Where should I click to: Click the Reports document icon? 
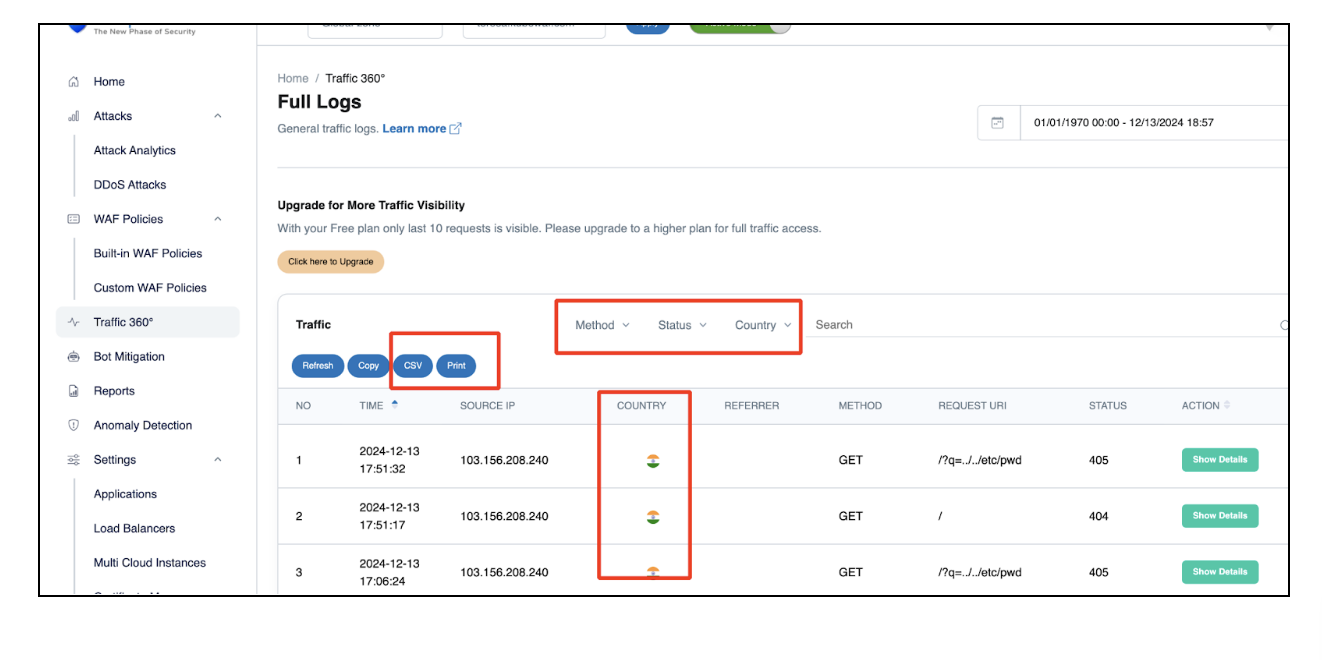click(x=73, y=391)
